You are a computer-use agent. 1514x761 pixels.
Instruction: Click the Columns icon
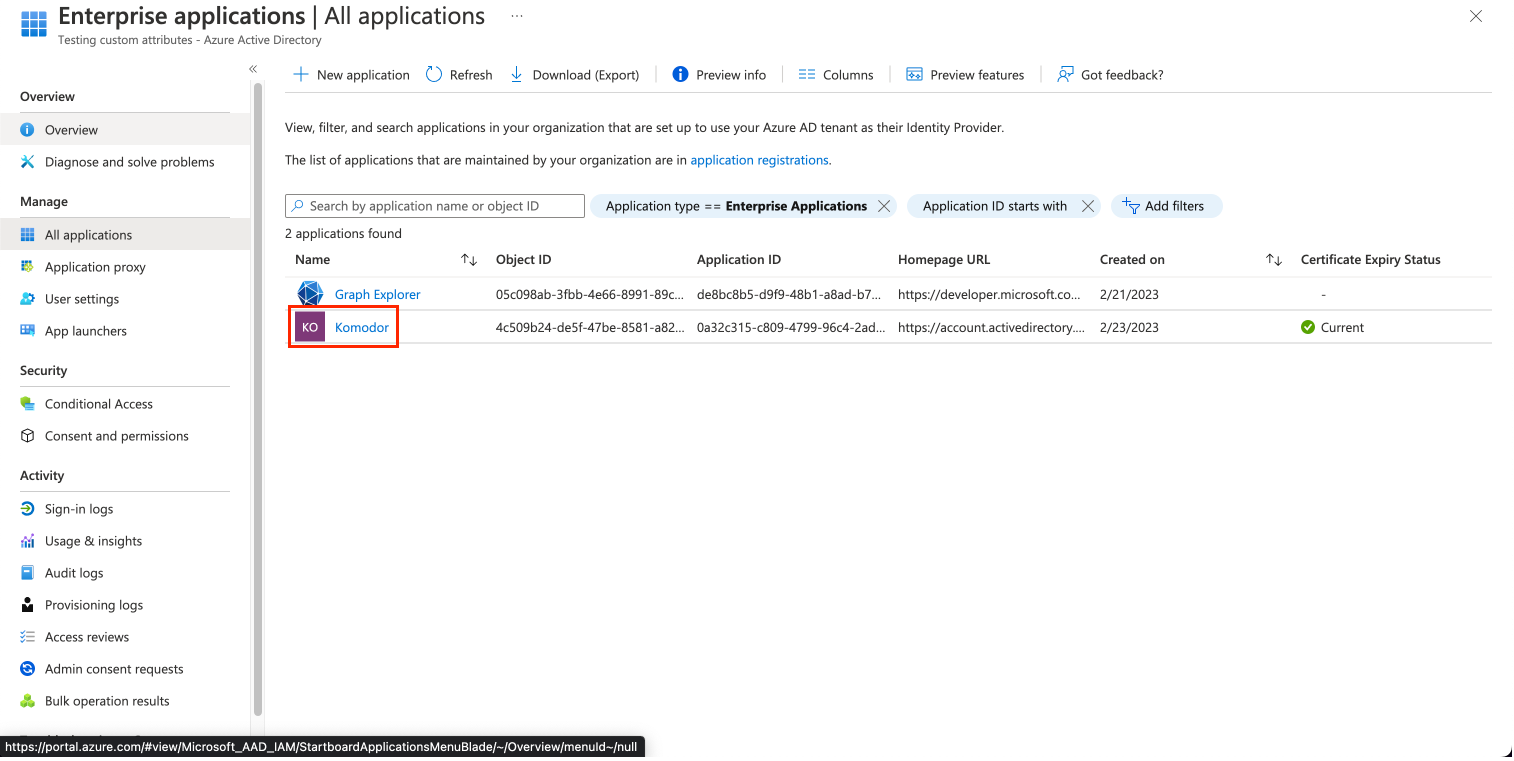click(807, 74)
